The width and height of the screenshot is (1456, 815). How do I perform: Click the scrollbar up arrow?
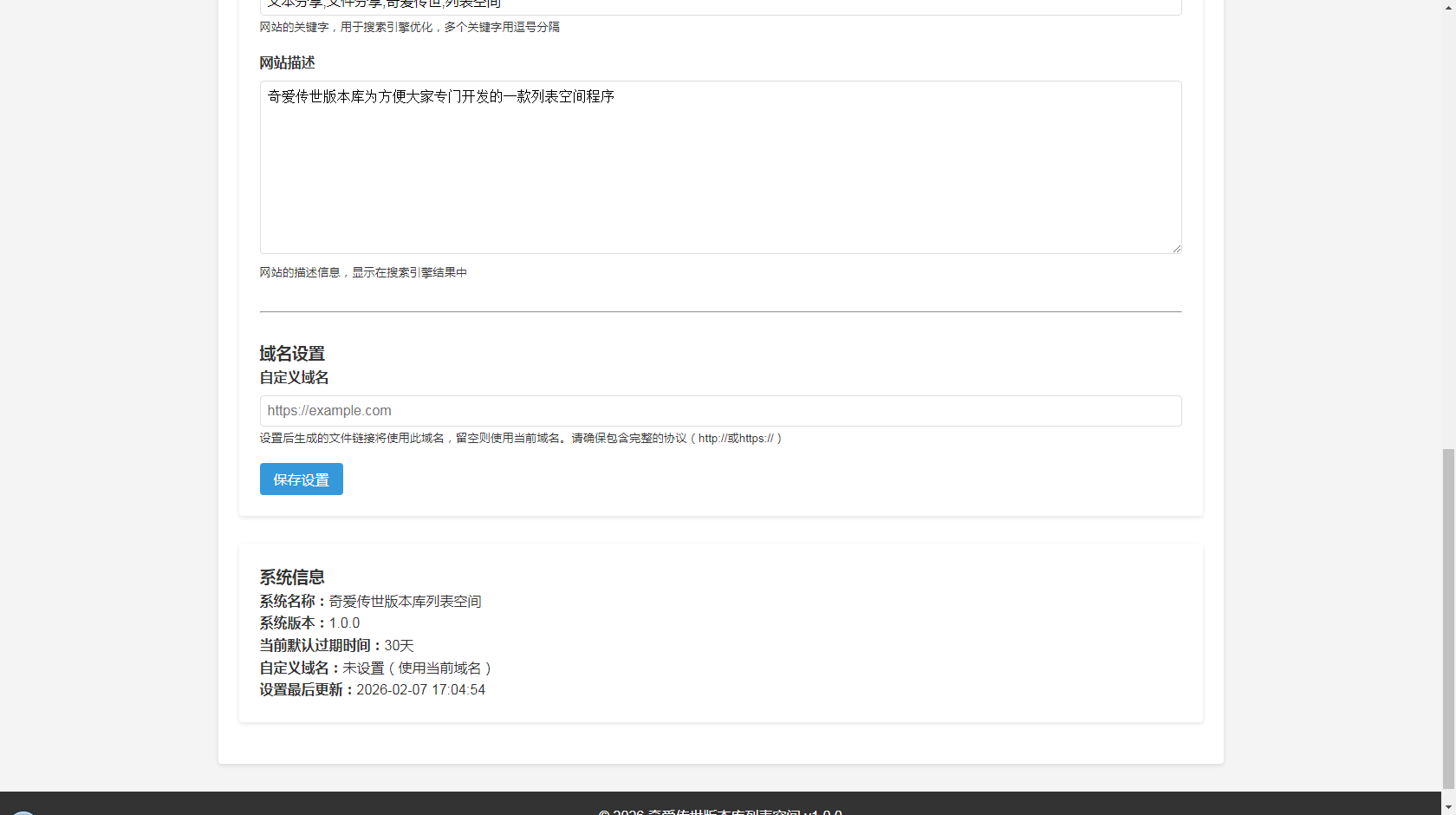coord(1448,6)
